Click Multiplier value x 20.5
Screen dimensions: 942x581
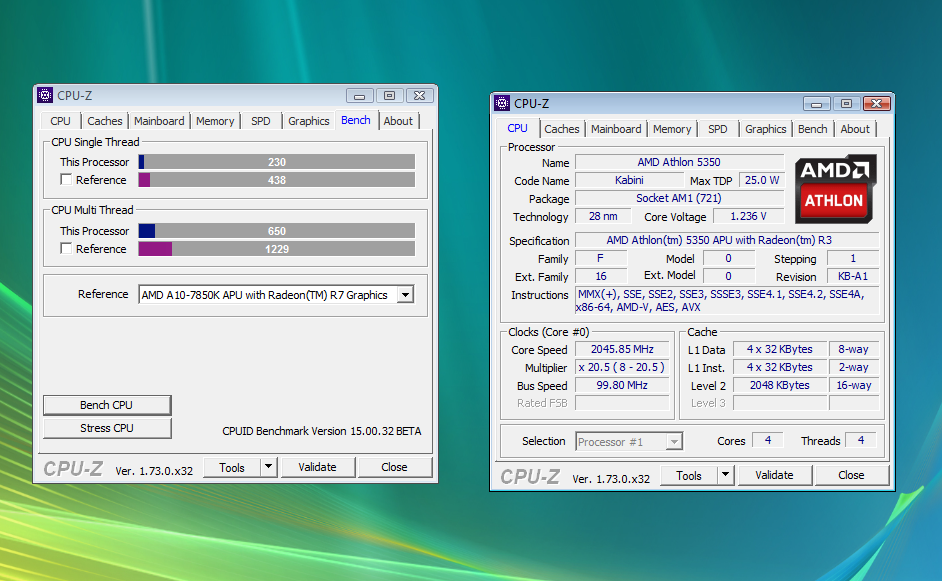point(622,367)
